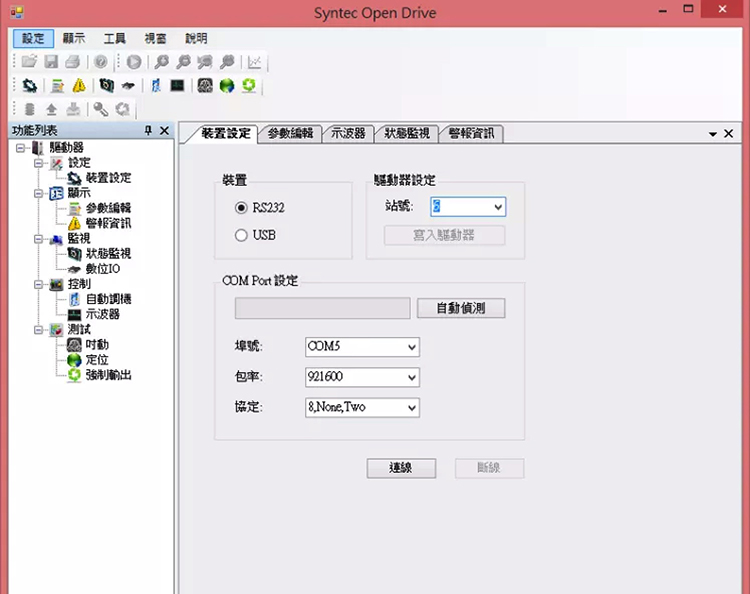Open digital IO toolbar icon

pos(128,86)
